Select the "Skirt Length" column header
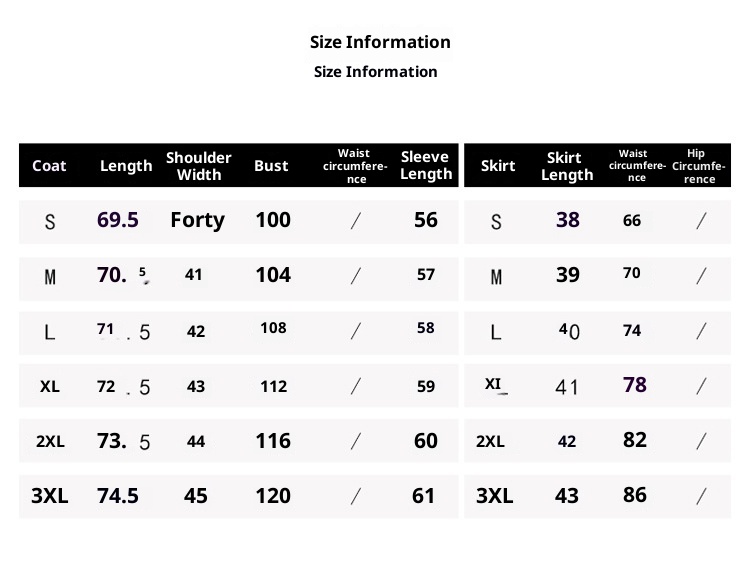This screenshot has width=750, height=587. [566, 166]
